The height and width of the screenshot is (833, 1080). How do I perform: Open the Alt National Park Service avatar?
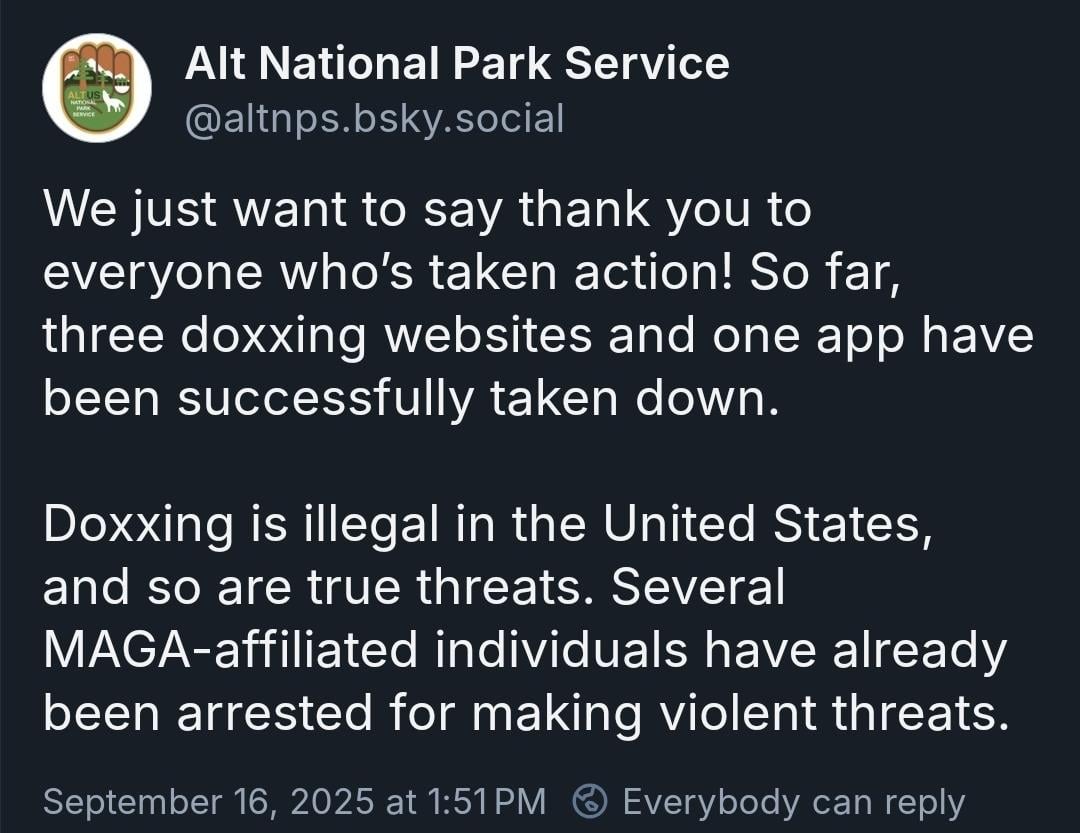96,88
